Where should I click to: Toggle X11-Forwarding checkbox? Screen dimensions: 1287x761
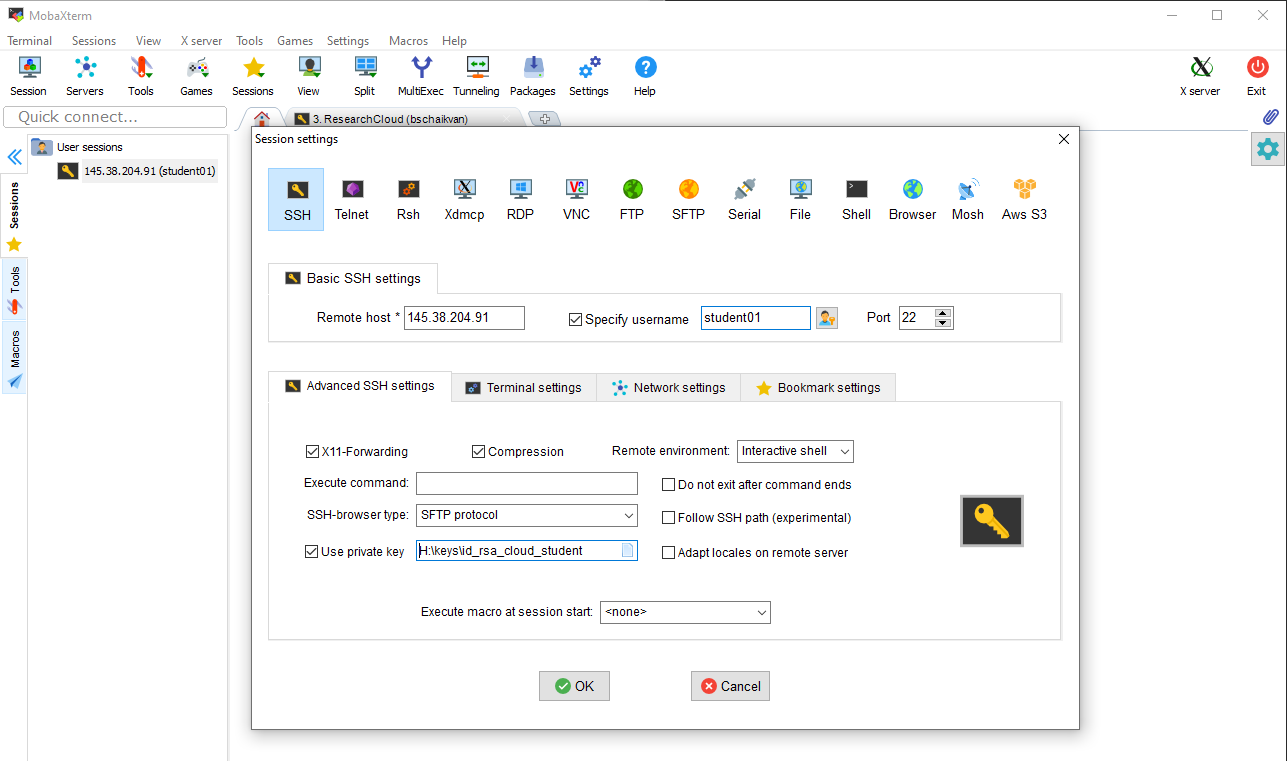312,452
